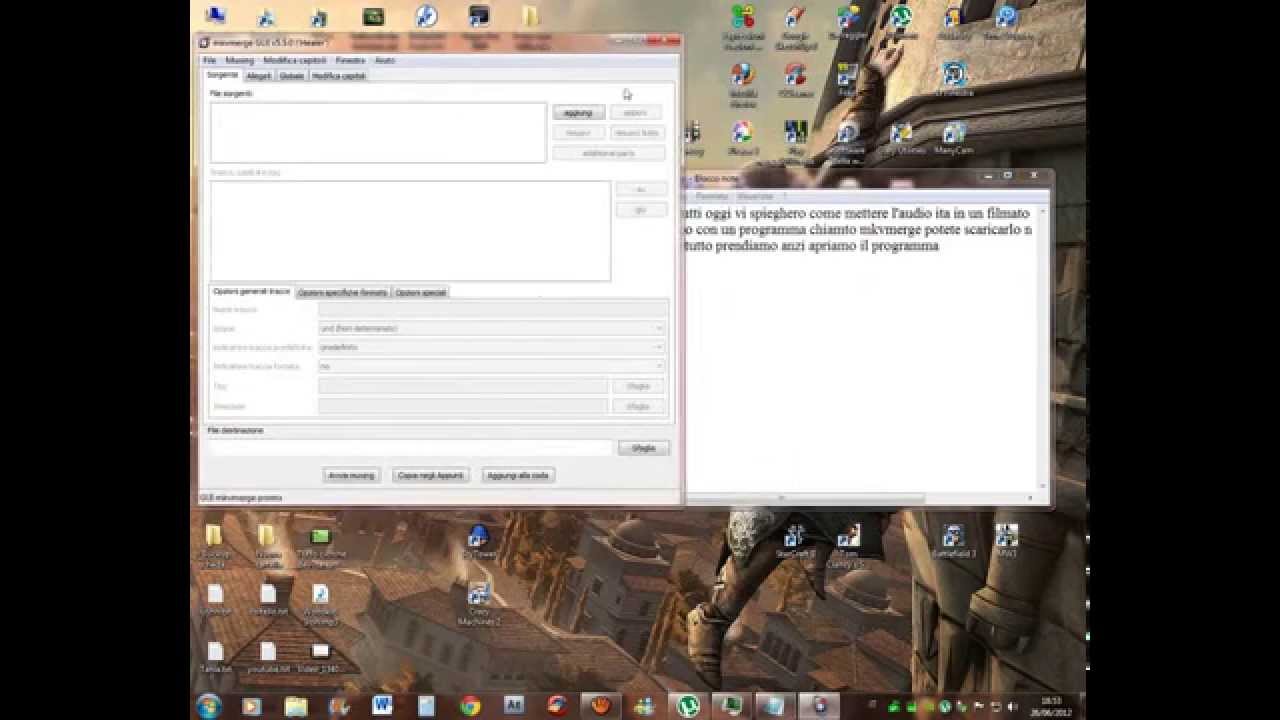Viewport: 1280px width, 720px height.
Task: Expand the Indicatore traccia forzata dropdown
Action: tap(492, 366)
